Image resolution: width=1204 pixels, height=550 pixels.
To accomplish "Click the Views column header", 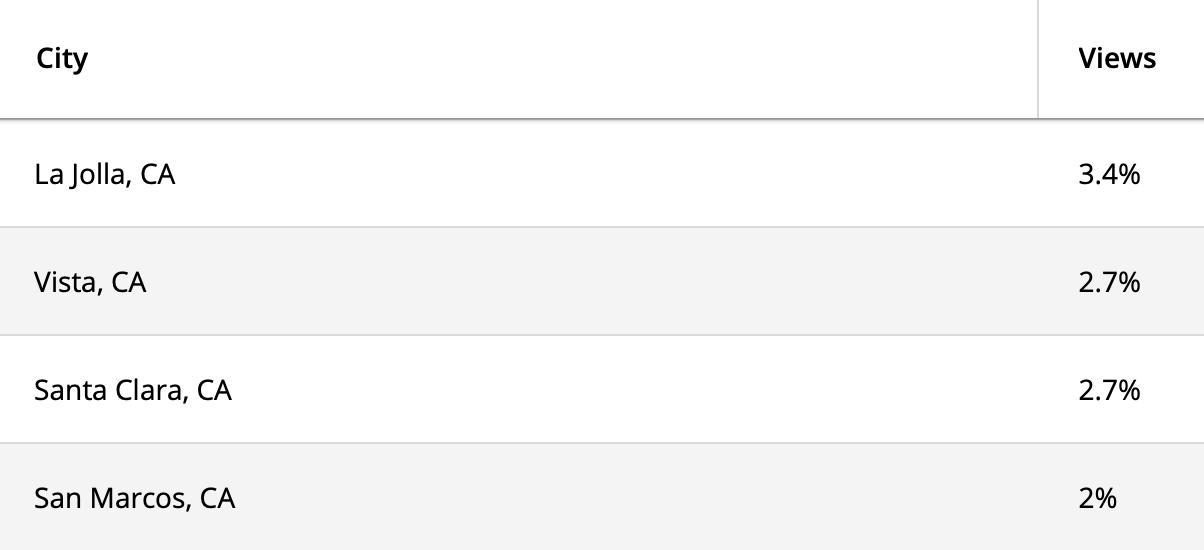I will [x=1117, y=58].
